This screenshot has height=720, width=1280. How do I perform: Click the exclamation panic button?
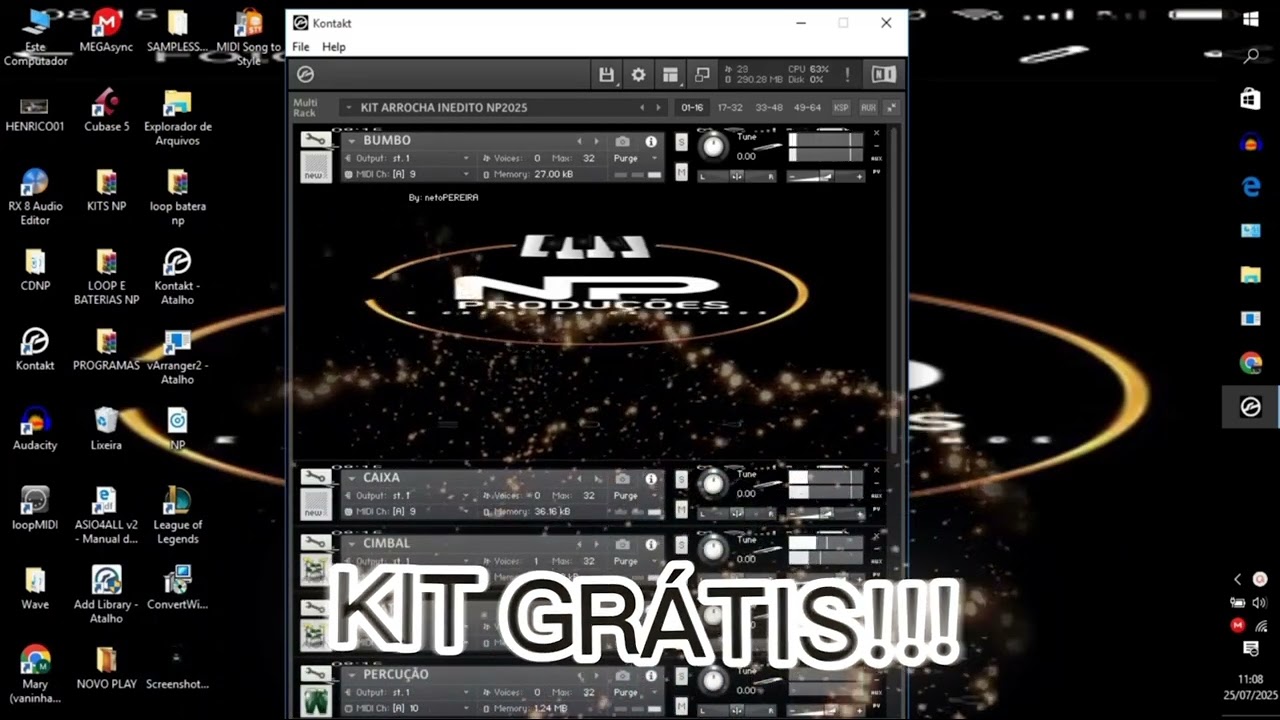[x=847, y=75]
